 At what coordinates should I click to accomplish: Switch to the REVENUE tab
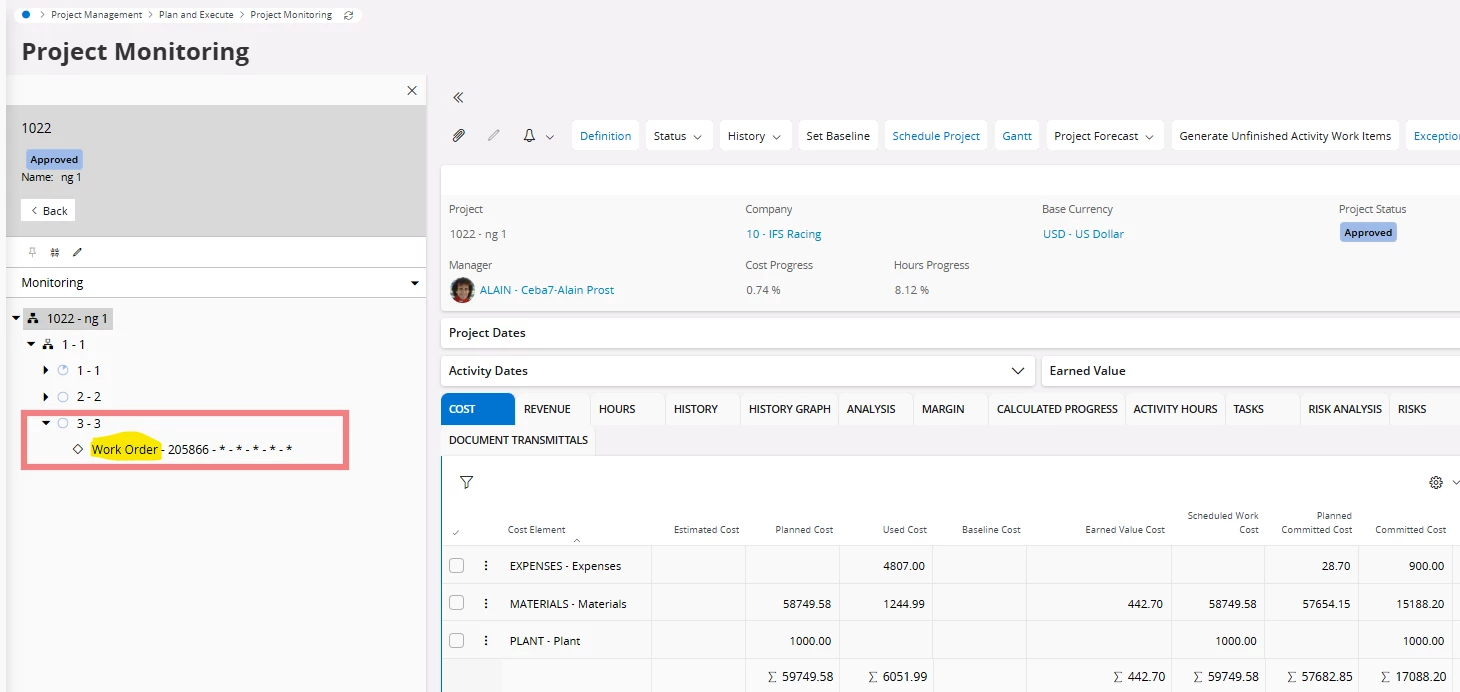547,409
